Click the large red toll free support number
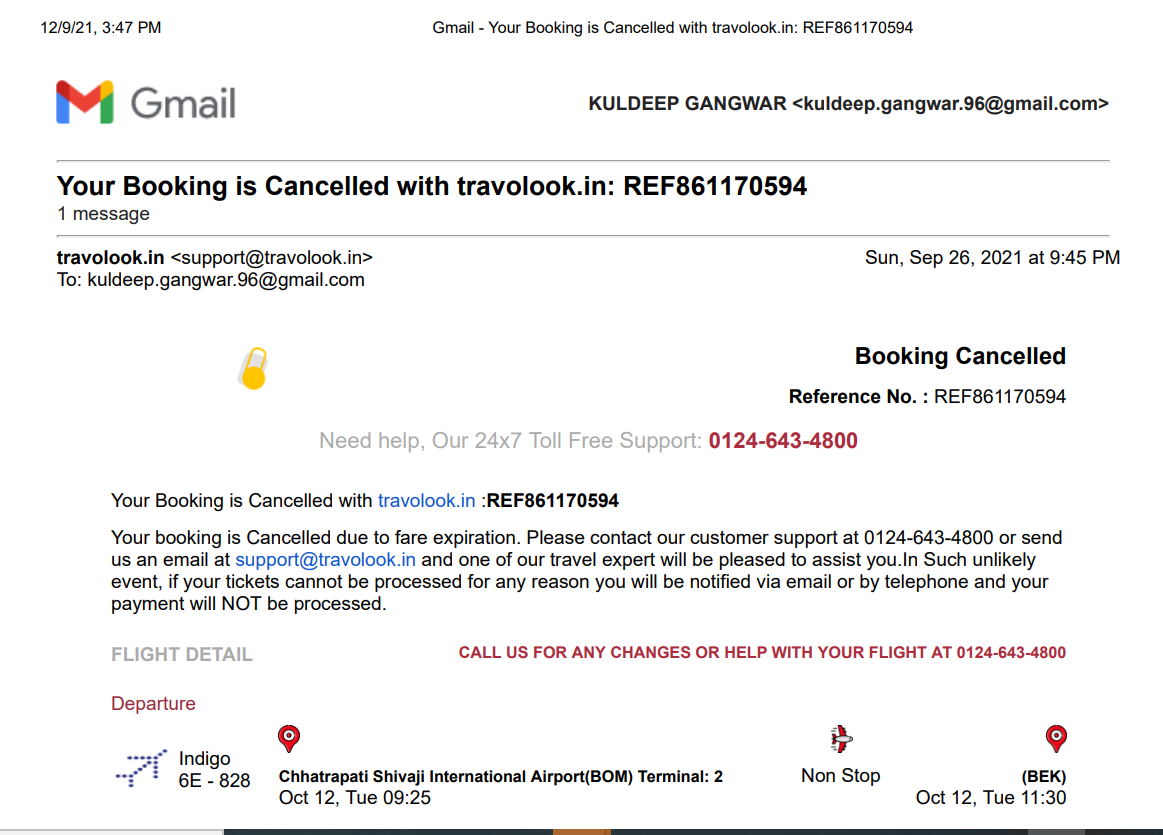Screen dimensions: 1163x835 (x=783, y=441)
